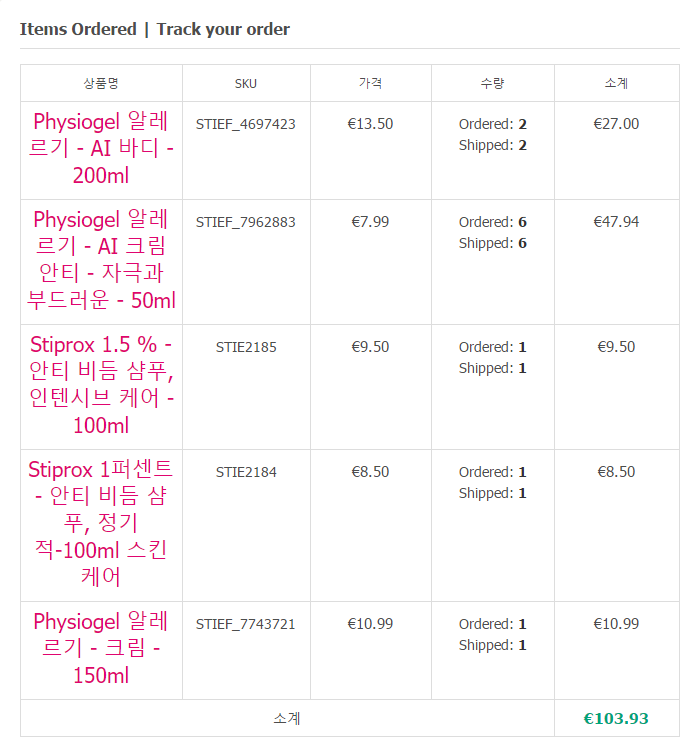The height and width of the screenshot is (742, 697).
Task: Click the €47.94 row subtotal
Action: 616,222
